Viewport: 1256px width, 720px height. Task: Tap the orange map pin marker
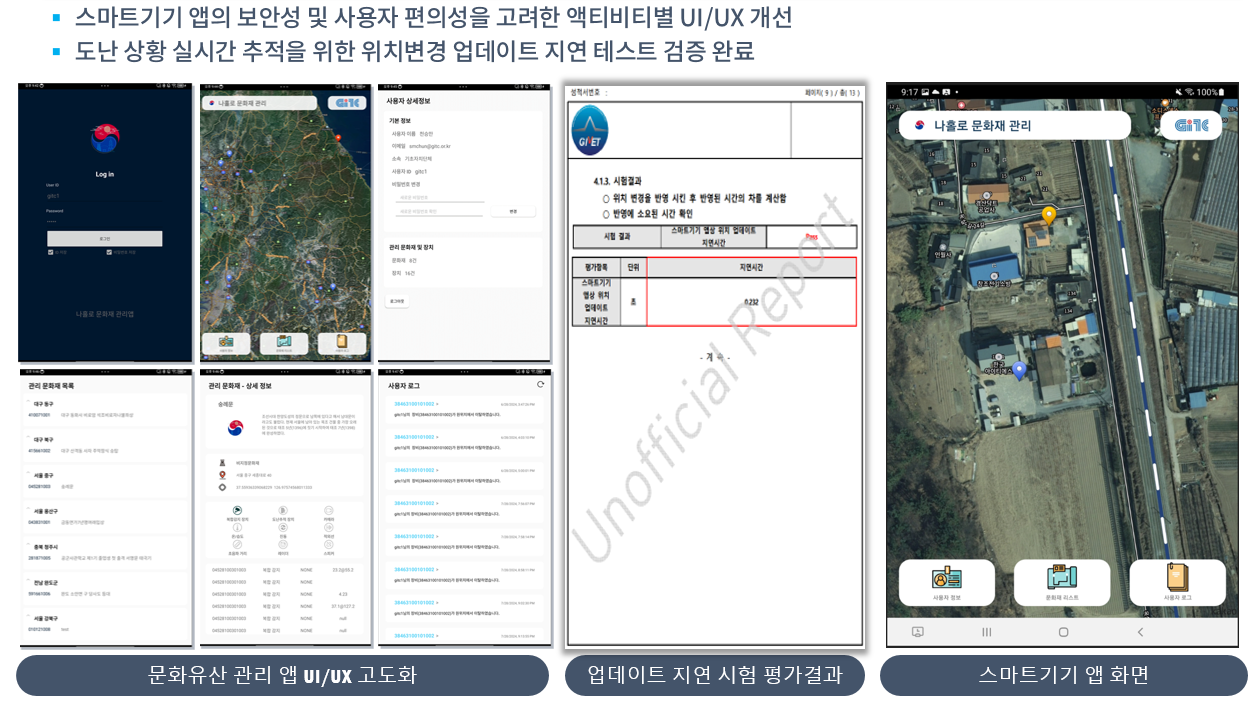(1048, 215)
